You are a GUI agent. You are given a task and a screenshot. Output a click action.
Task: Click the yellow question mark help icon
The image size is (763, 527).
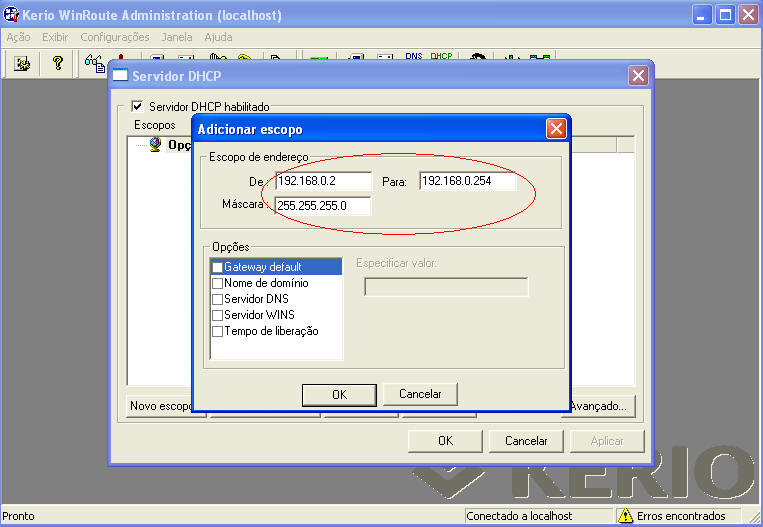click(58, 63)
